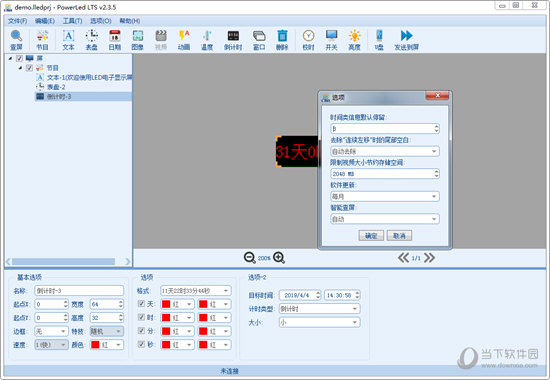The width and height of the screenshot is (550, 380).
Task: Uncheck the 分 minutes checkbox
Action: [141, 331]
